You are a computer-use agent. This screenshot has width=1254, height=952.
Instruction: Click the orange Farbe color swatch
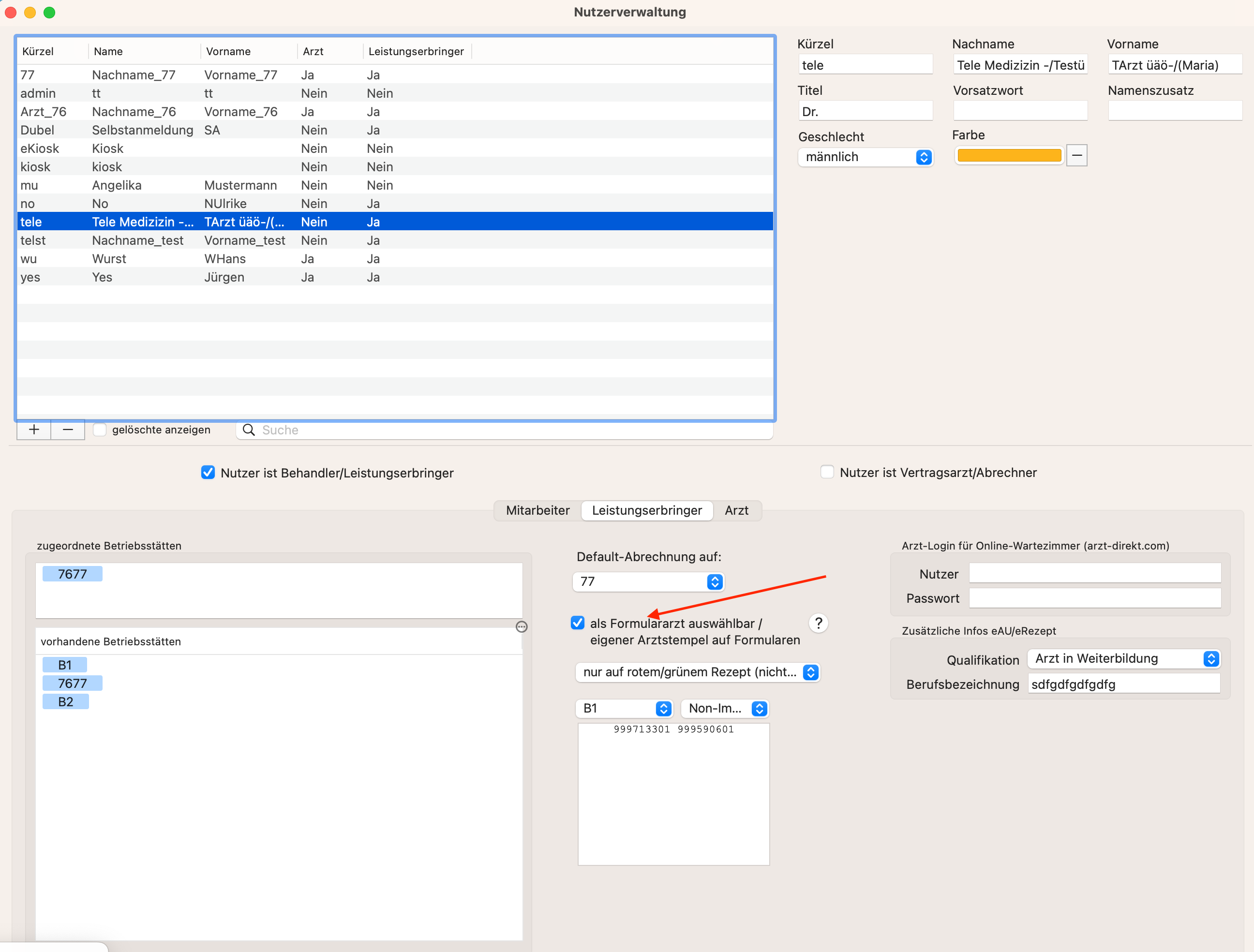coord(1009,155)
